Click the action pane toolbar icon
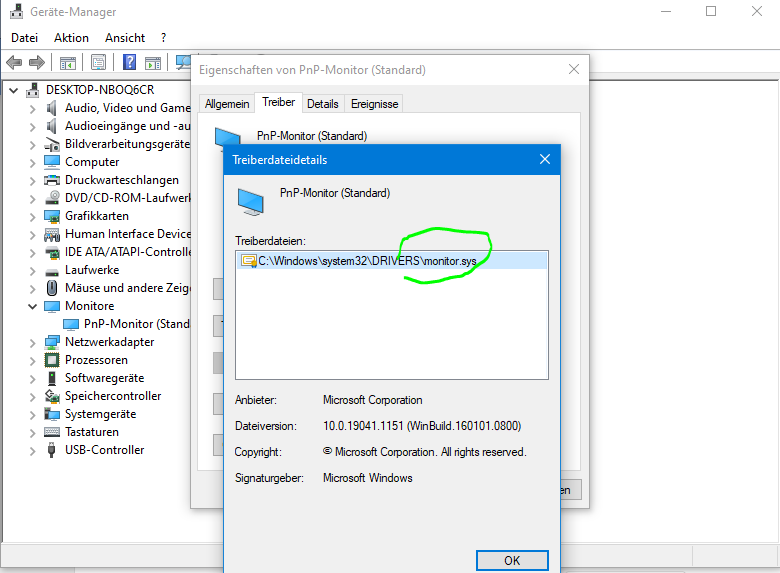 (x=153, y=63)
